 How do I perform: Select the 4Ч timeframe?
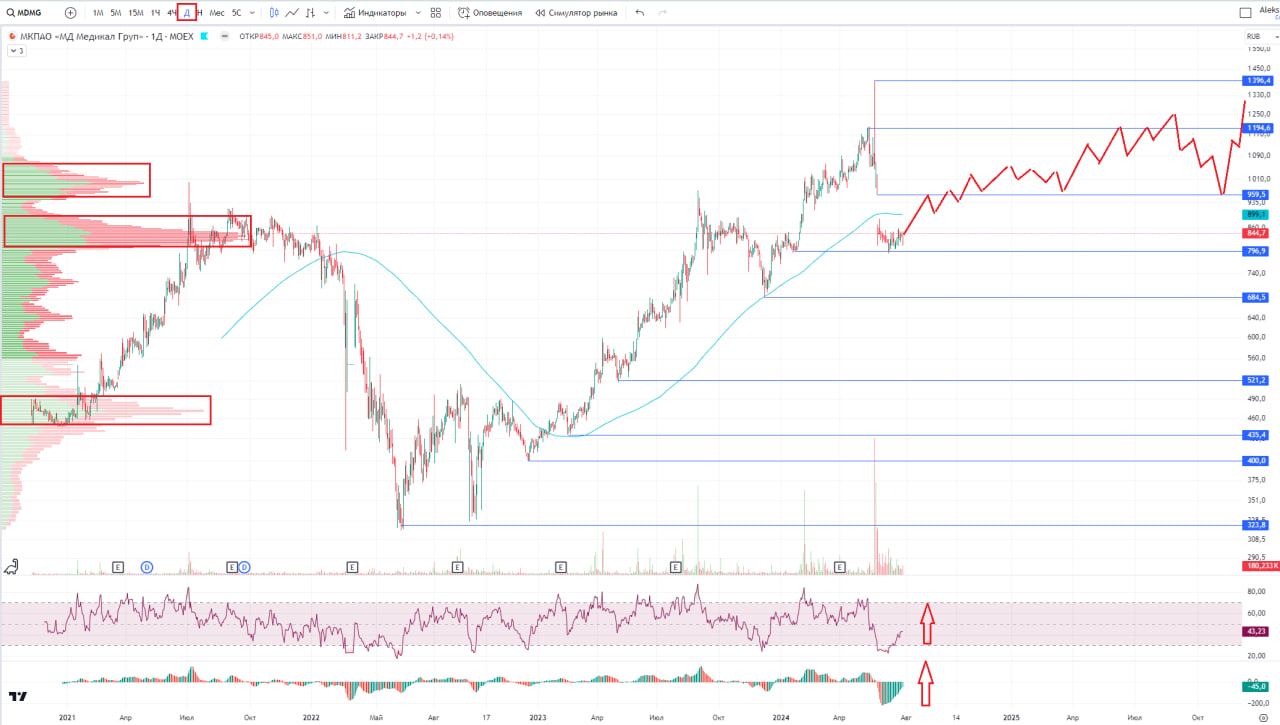(172, 13)
